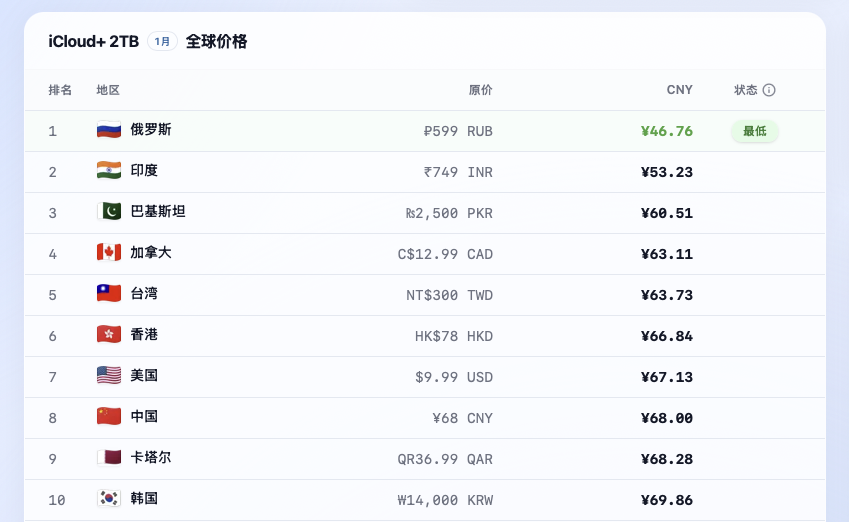Click the 最低 status badge

pyautogui.click(x=754, y=131)
